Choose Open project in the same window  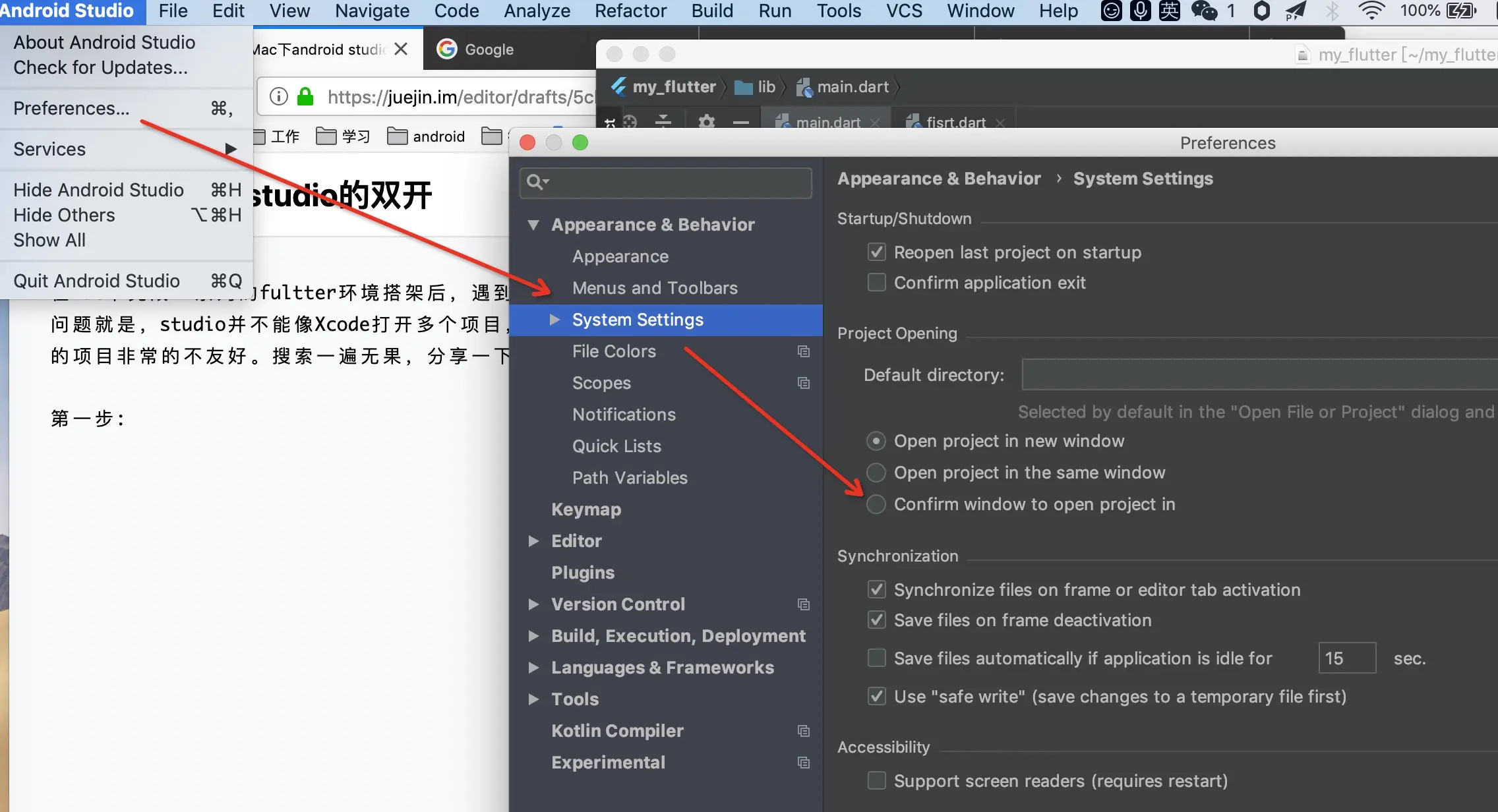click(876, 473)
